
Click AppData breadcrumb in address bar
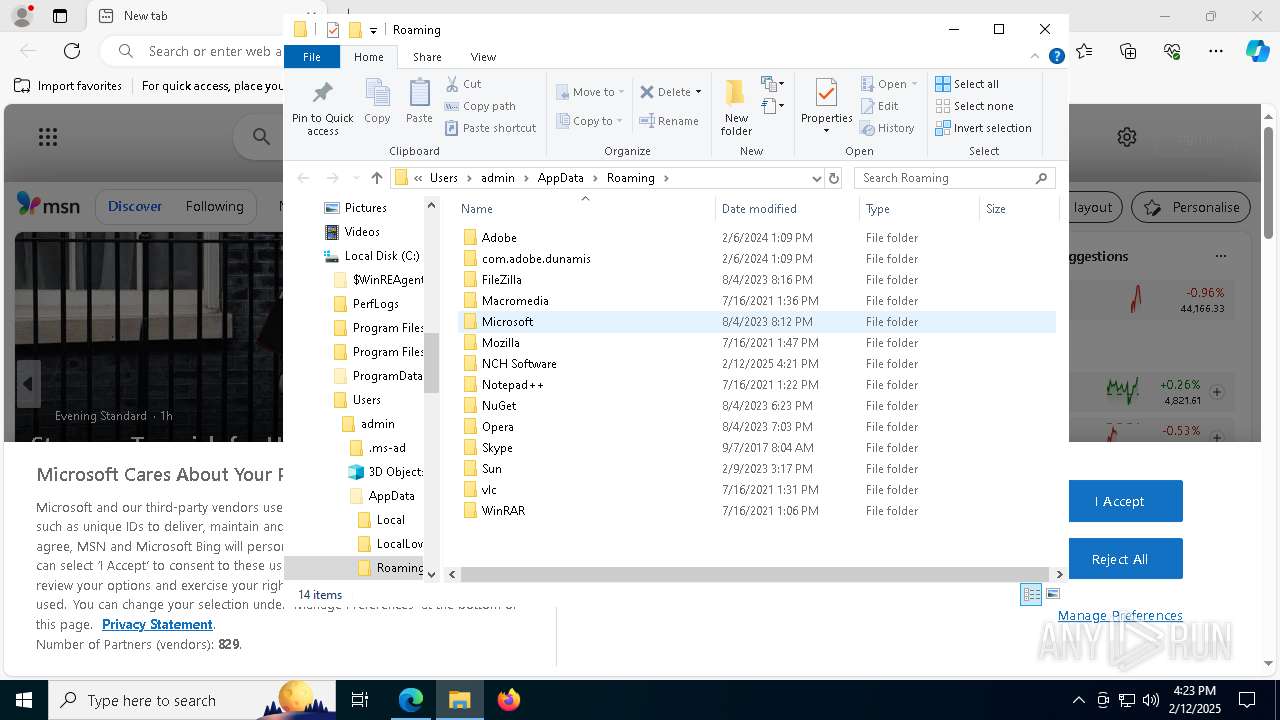pos(560,178)
